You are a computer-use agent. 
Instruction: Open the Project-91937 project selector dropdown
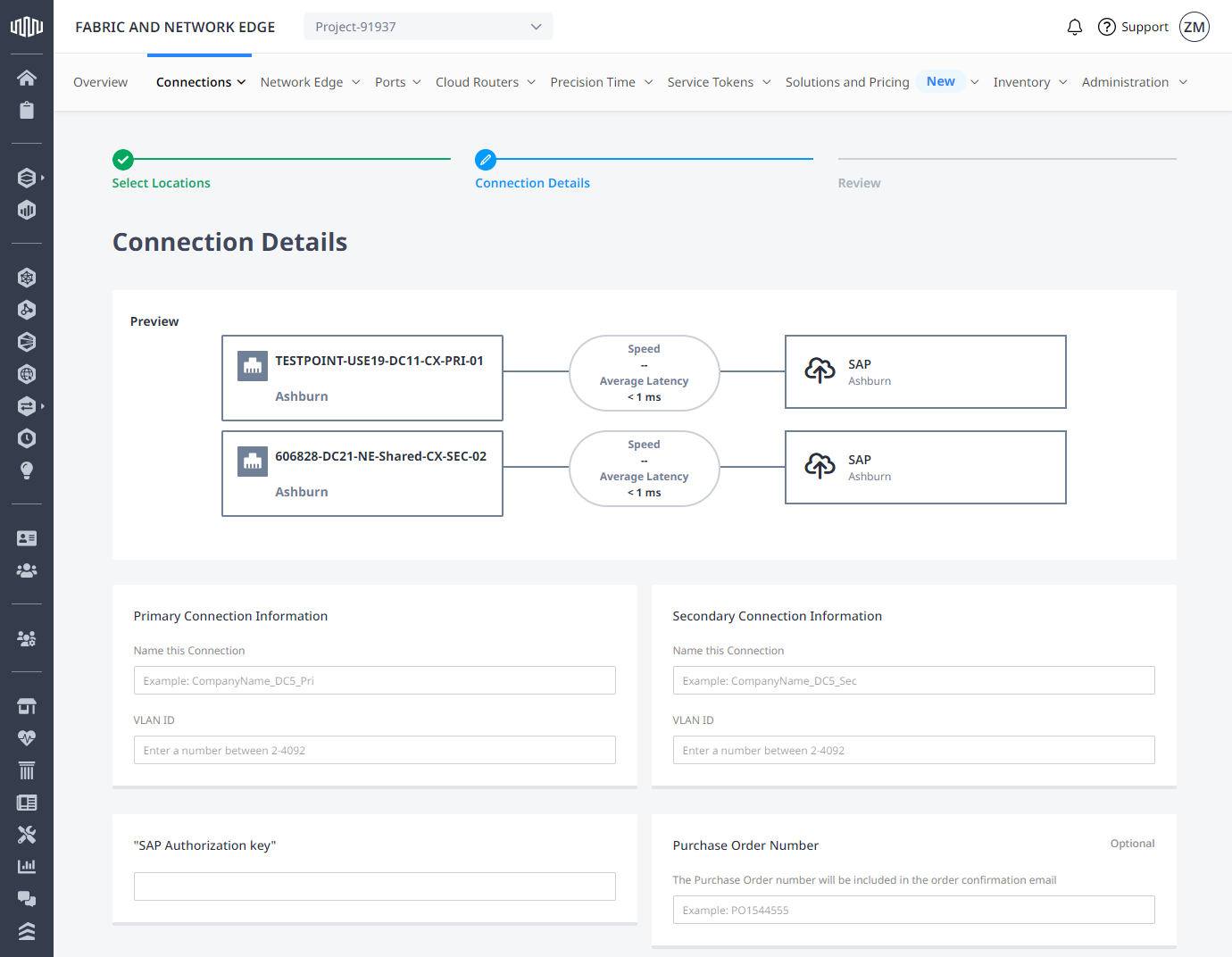429,27
